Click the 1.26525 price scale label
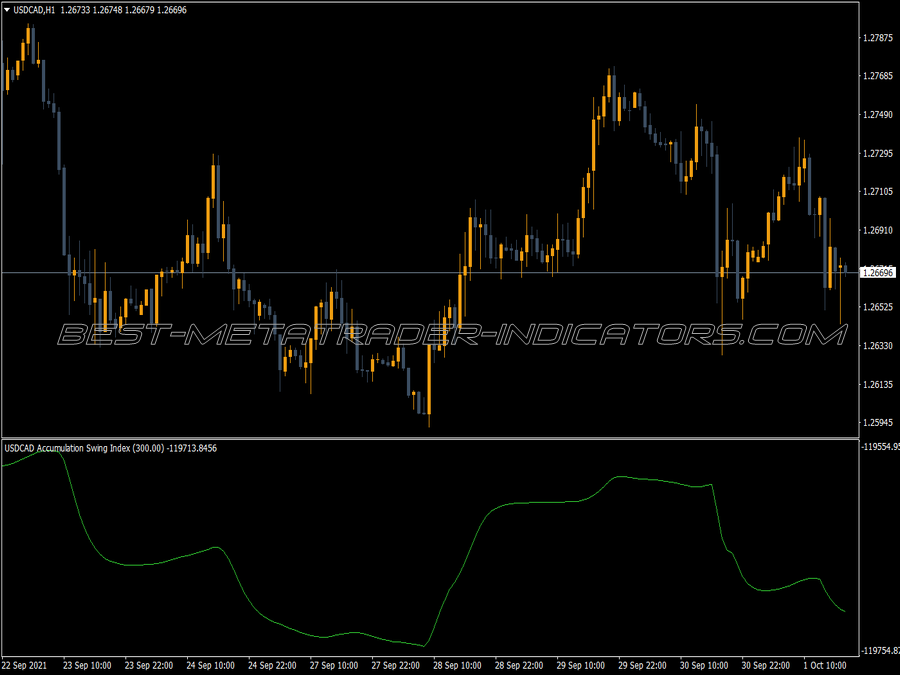The width and height of the screenshot is (900, 675). point(878,307)
